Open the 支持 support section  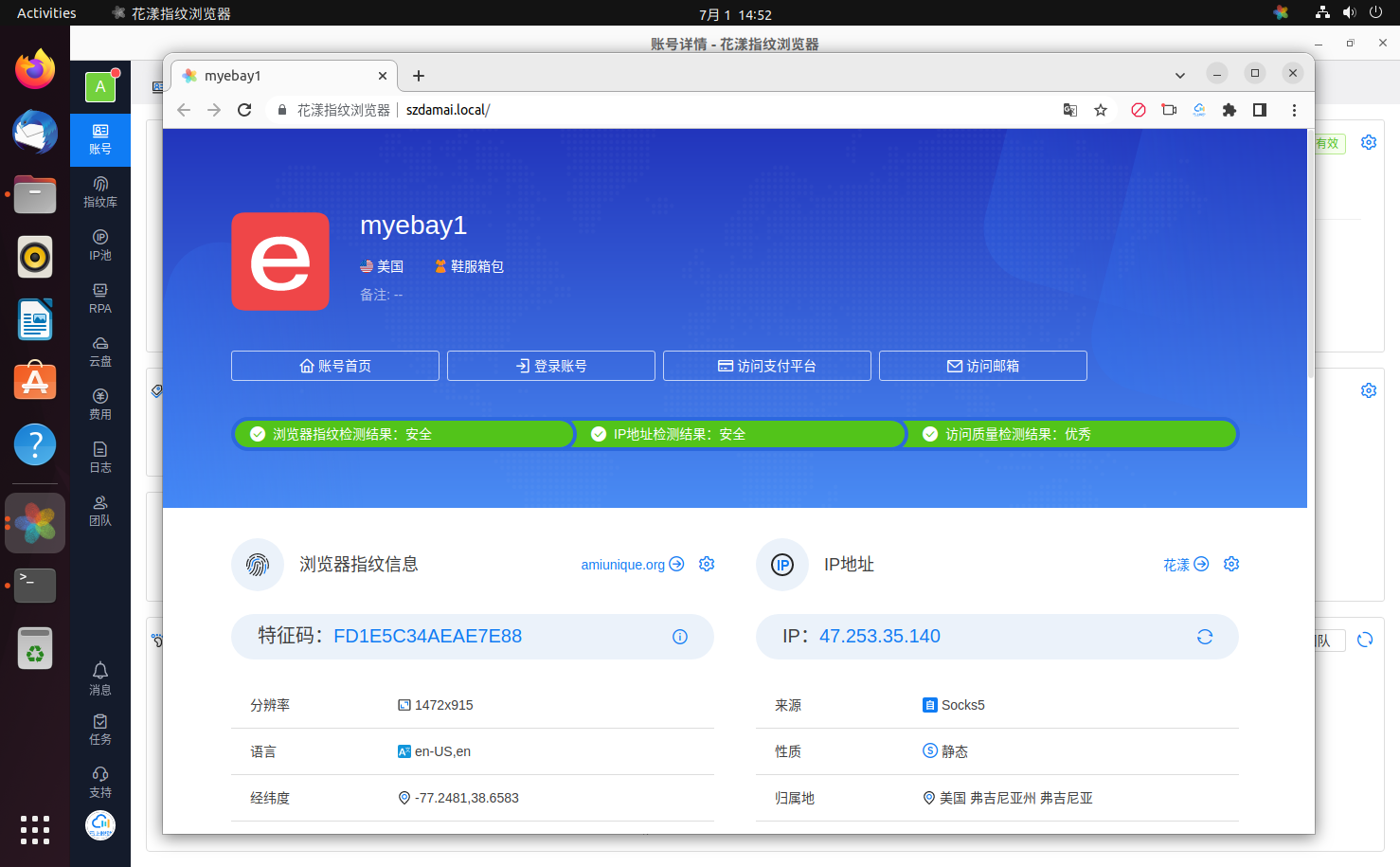tap(100, 782)
